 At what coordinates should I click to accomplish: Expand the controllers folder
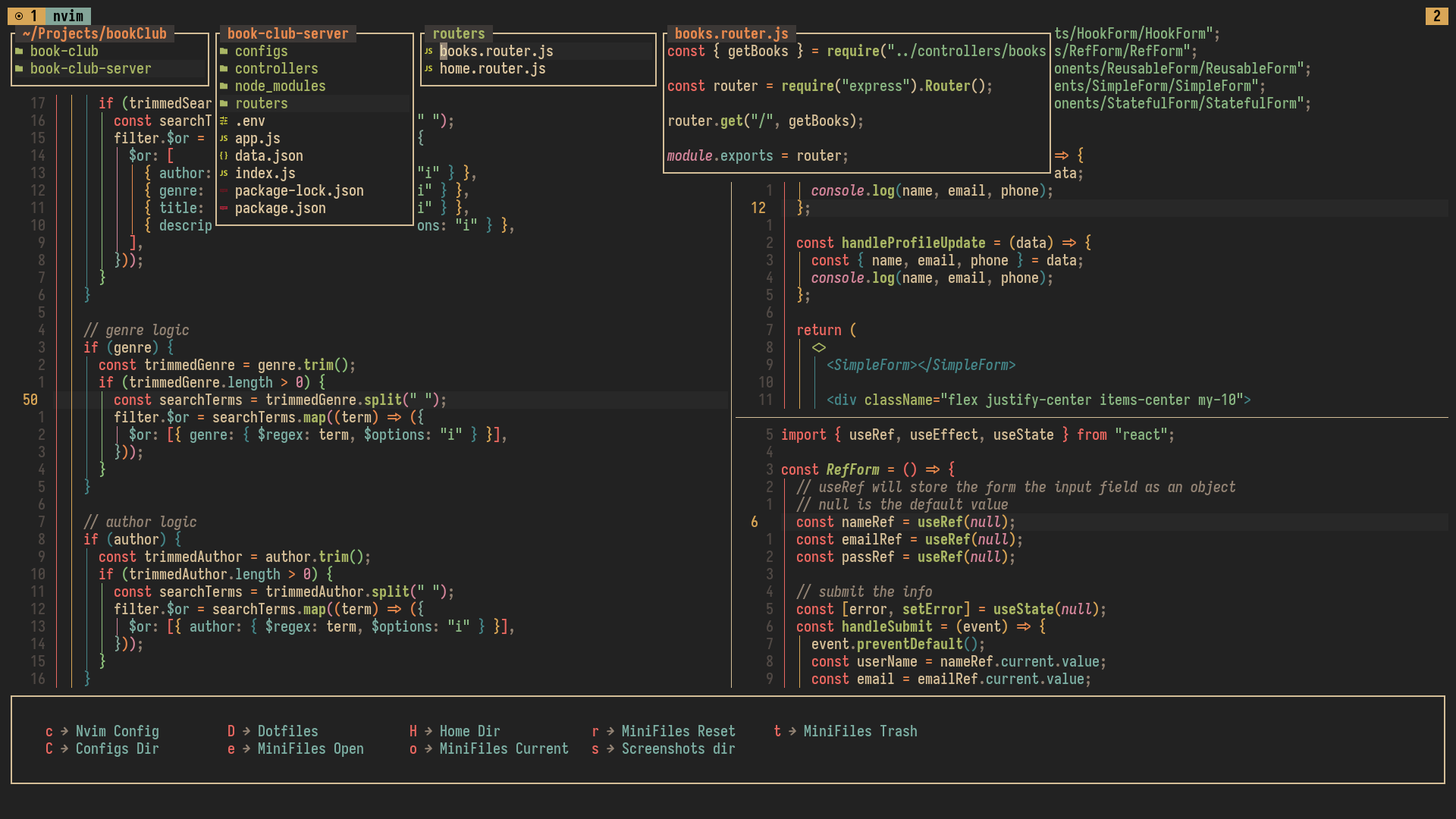coord(276,69)
